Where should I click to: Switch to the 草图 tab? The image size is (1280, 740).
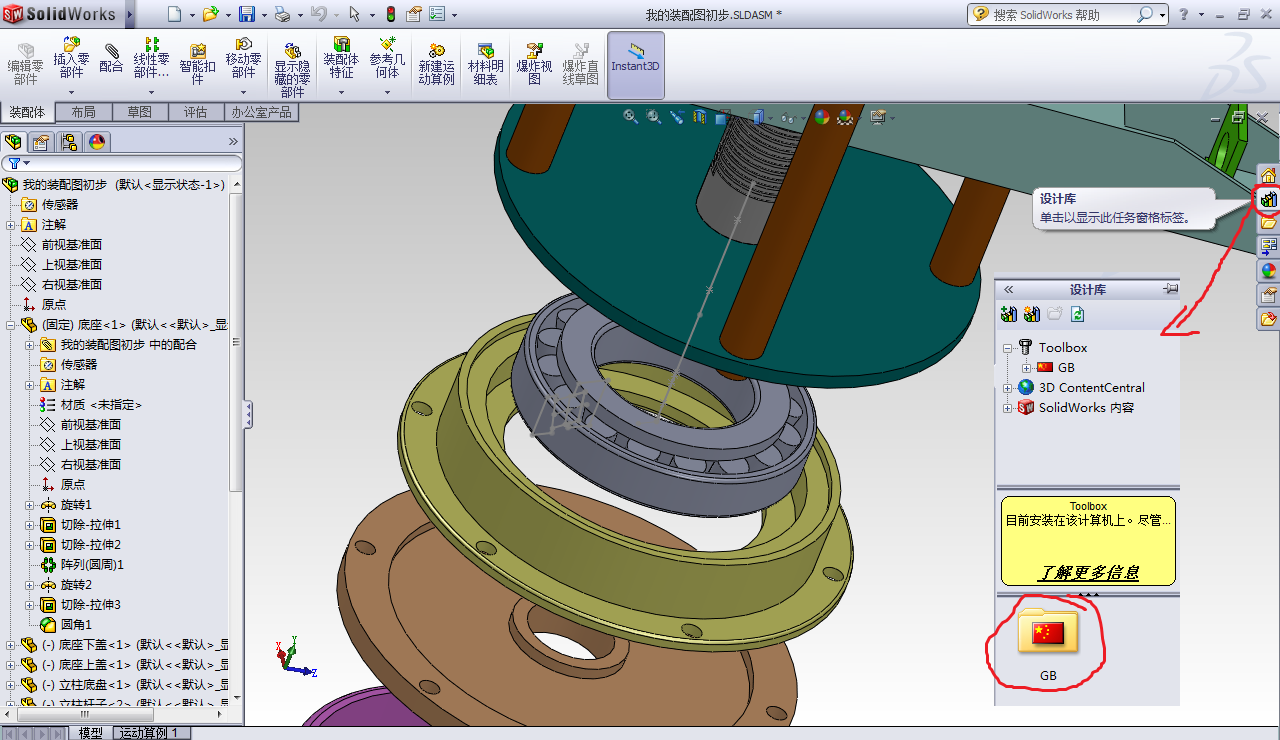(x=139, y=112)
